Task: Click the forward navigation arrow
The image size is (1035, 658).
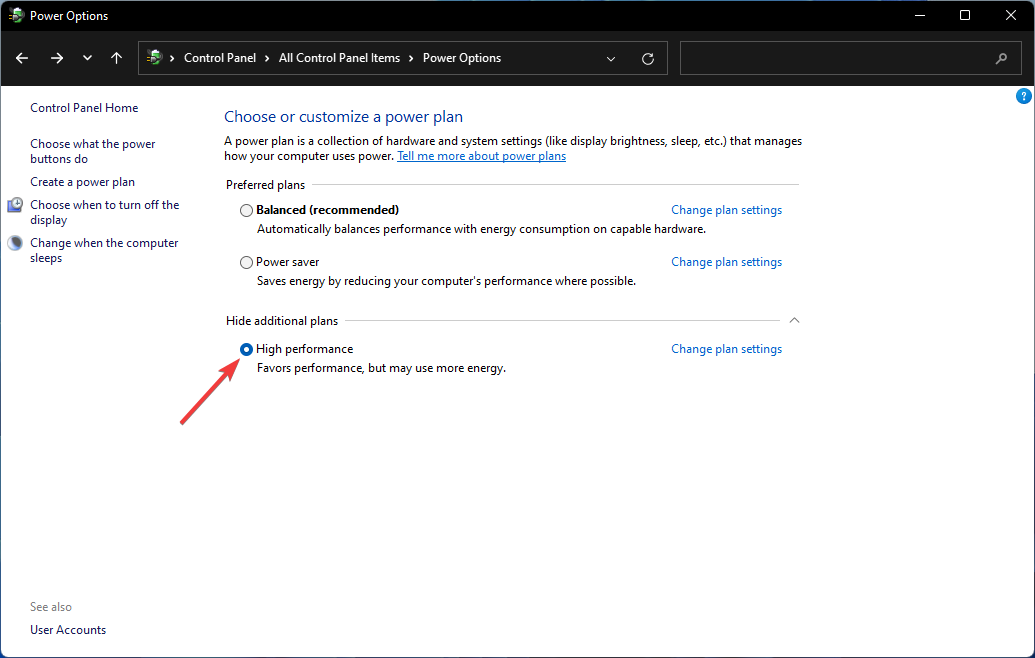Action: tap(57, 58)
